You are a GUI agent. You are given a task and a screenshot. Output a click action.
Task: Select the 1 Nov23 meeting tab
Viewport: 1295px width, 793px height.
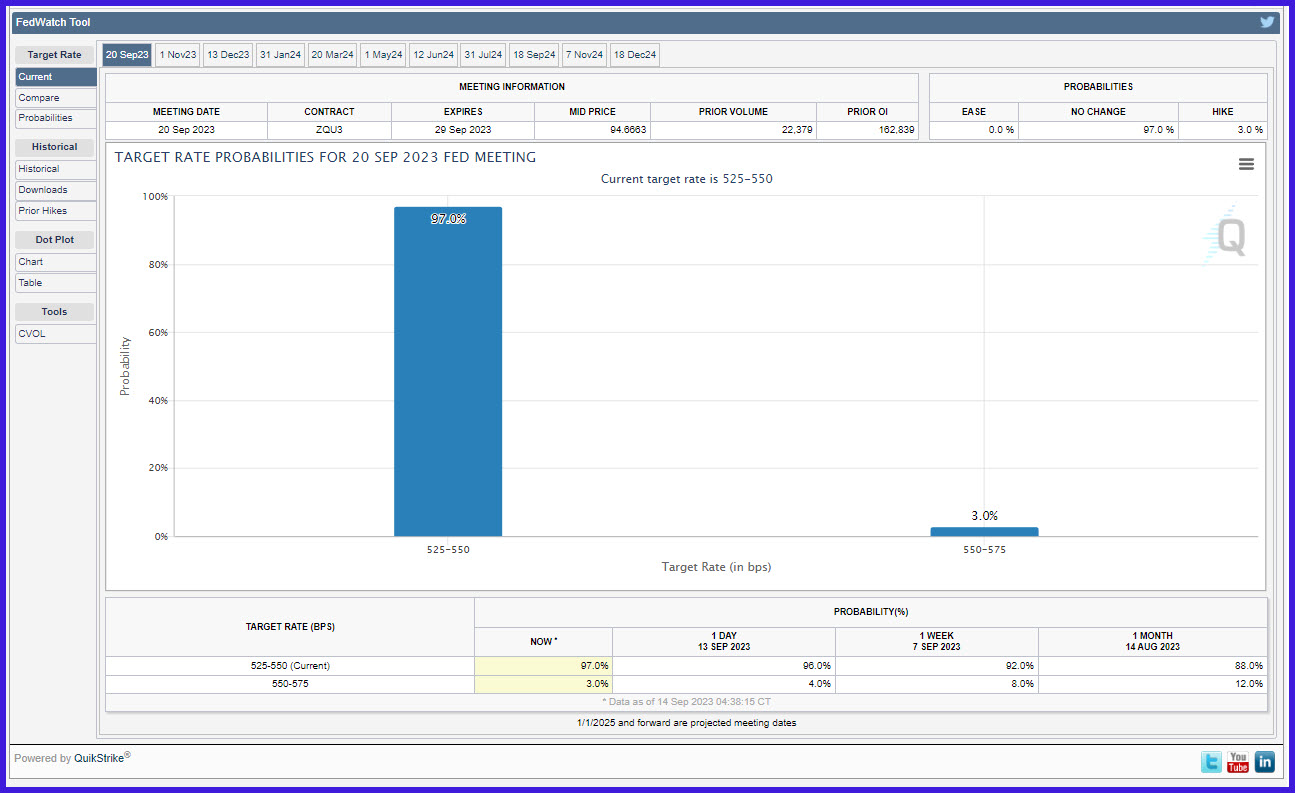click(178, 55)
